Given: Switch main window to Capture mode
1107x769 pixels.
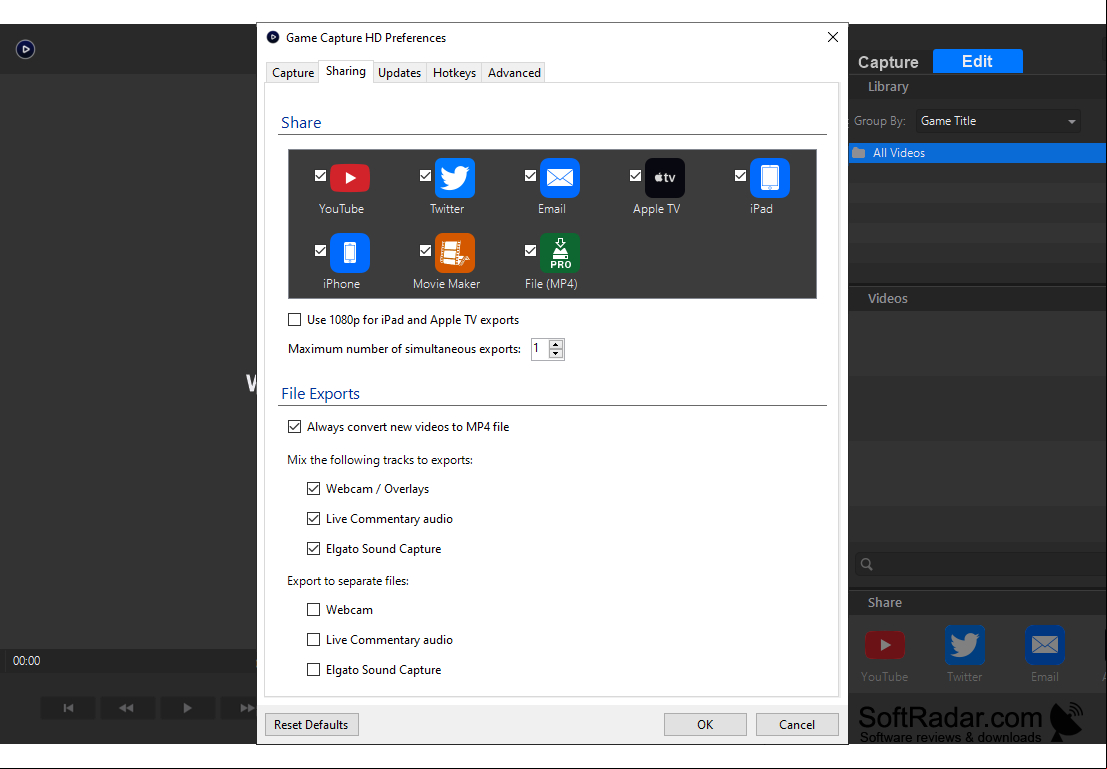Looking at the screenshot, I should pyautogui.click(x=888, y=62).
